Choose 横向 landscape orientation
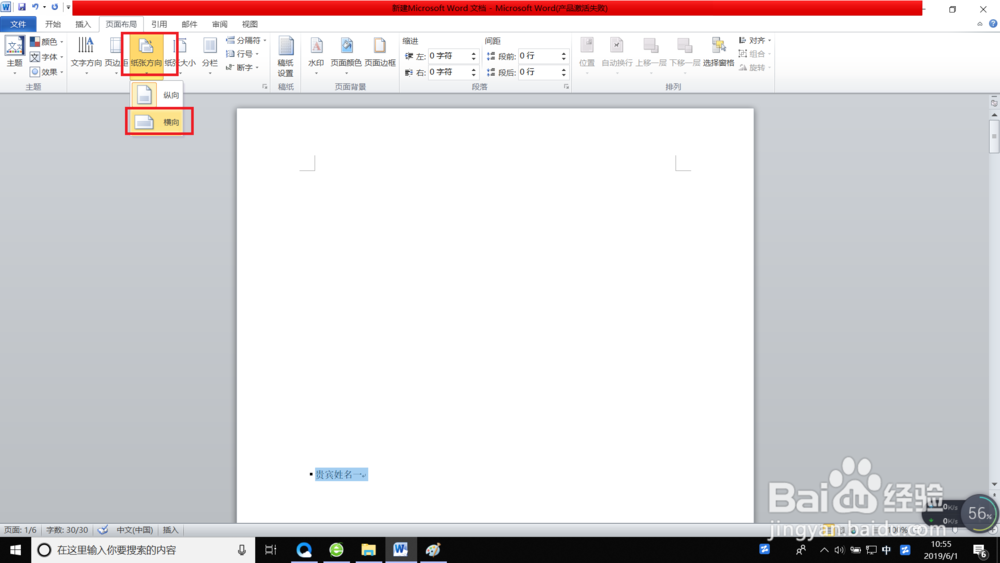The image size is (1000, 563). (157, 122)
